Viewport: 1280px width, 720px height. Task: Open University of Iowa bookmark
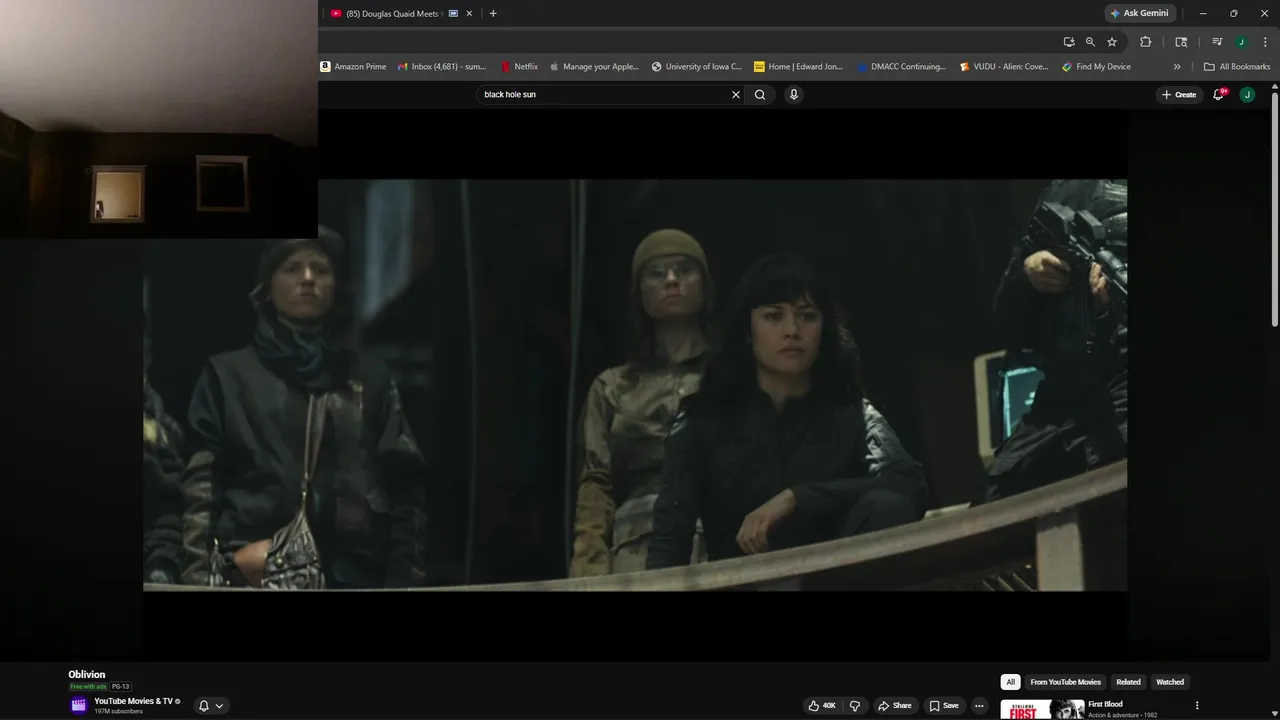pyautogui.click(x=697, y=67)
